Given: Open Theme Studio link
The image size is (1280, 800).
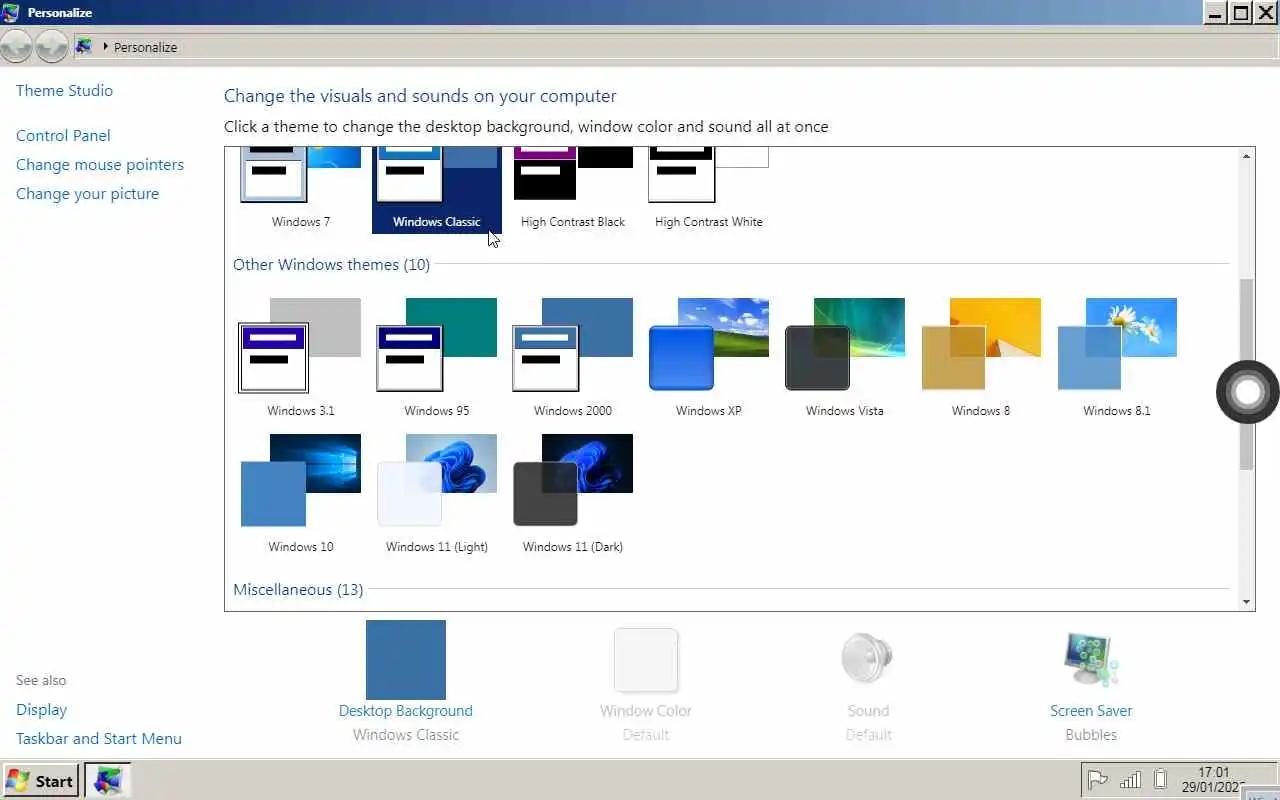Looking at the screenshot, I should coord(64,90).
